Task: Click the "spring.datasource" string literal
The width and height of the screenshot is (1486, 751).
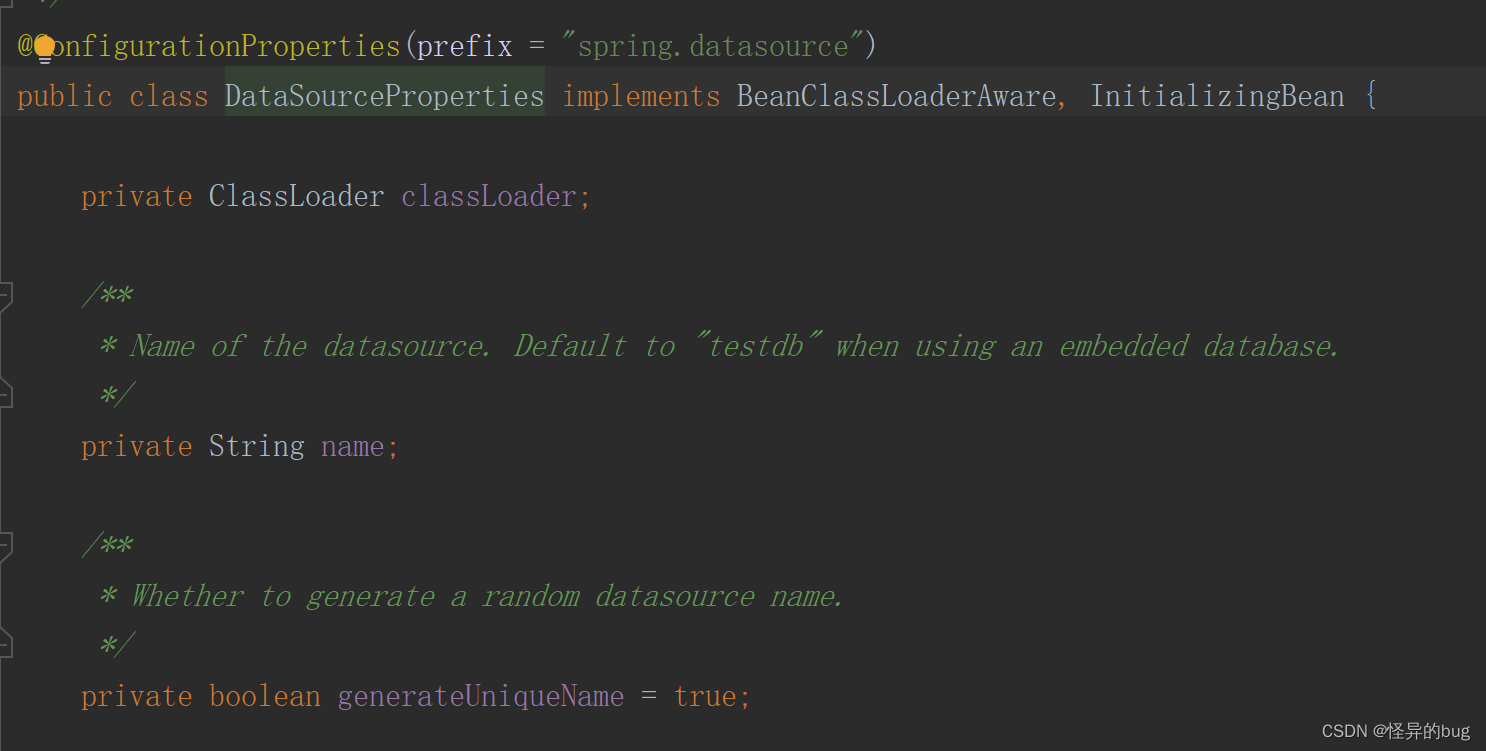Action: [x=712, y=47]
